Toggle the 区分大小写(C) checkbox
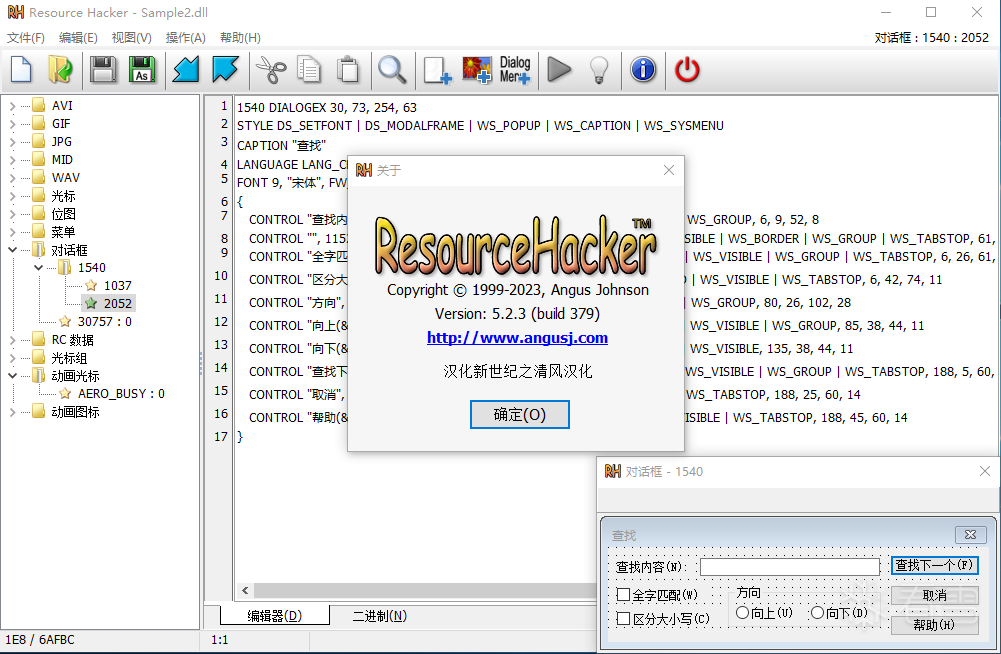This screenshot has height=654, width=1001. (624, 618)
